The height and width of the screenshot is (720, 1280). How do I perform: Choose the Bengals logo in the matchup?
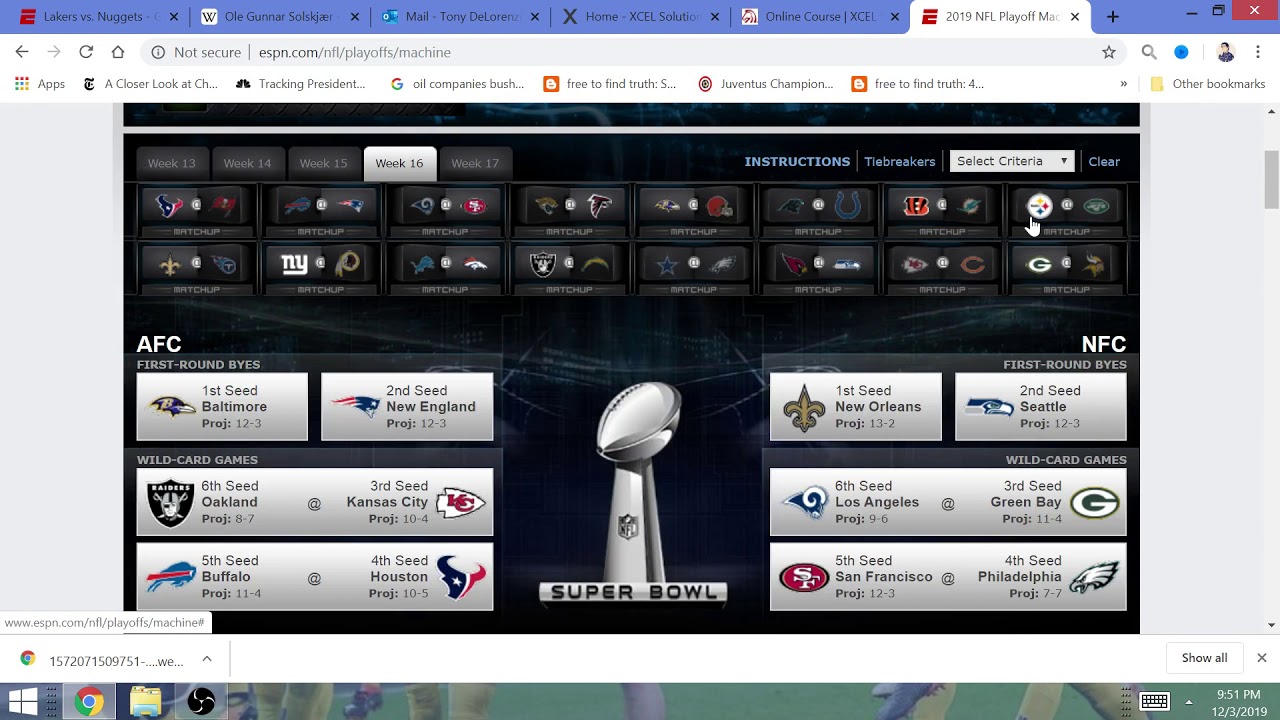point(916,206)
